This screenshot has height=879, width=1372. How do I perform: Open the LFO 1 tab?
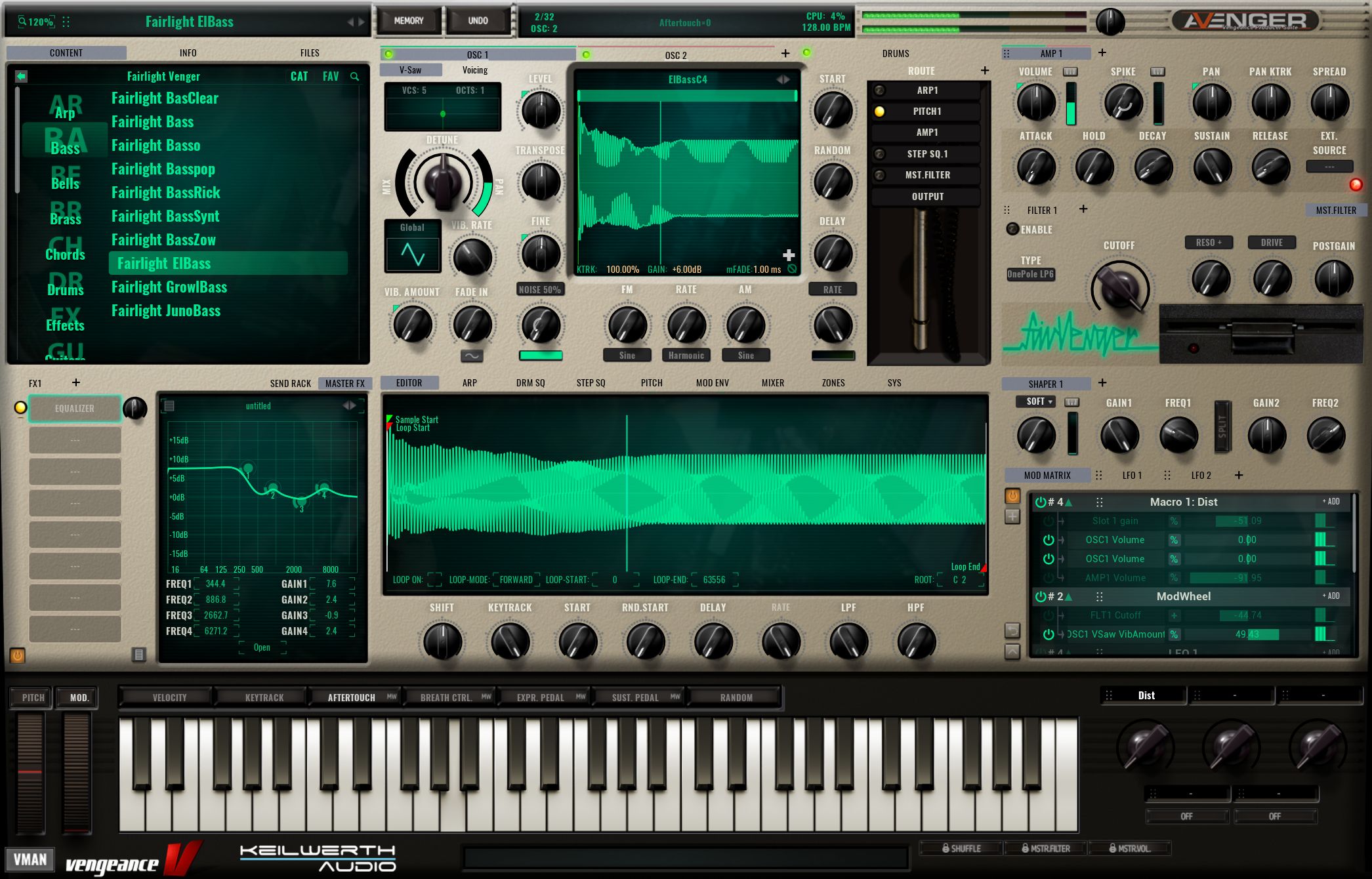1132,476
